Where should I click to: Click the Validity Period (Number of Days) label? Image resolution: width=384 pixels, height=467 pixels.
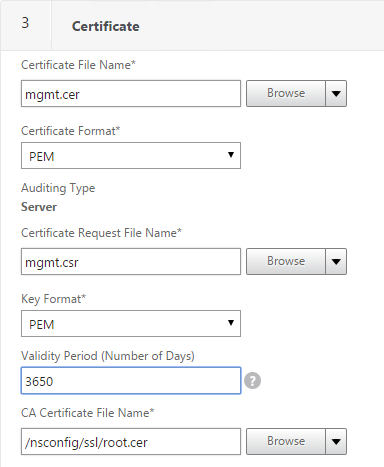point(108,356)
